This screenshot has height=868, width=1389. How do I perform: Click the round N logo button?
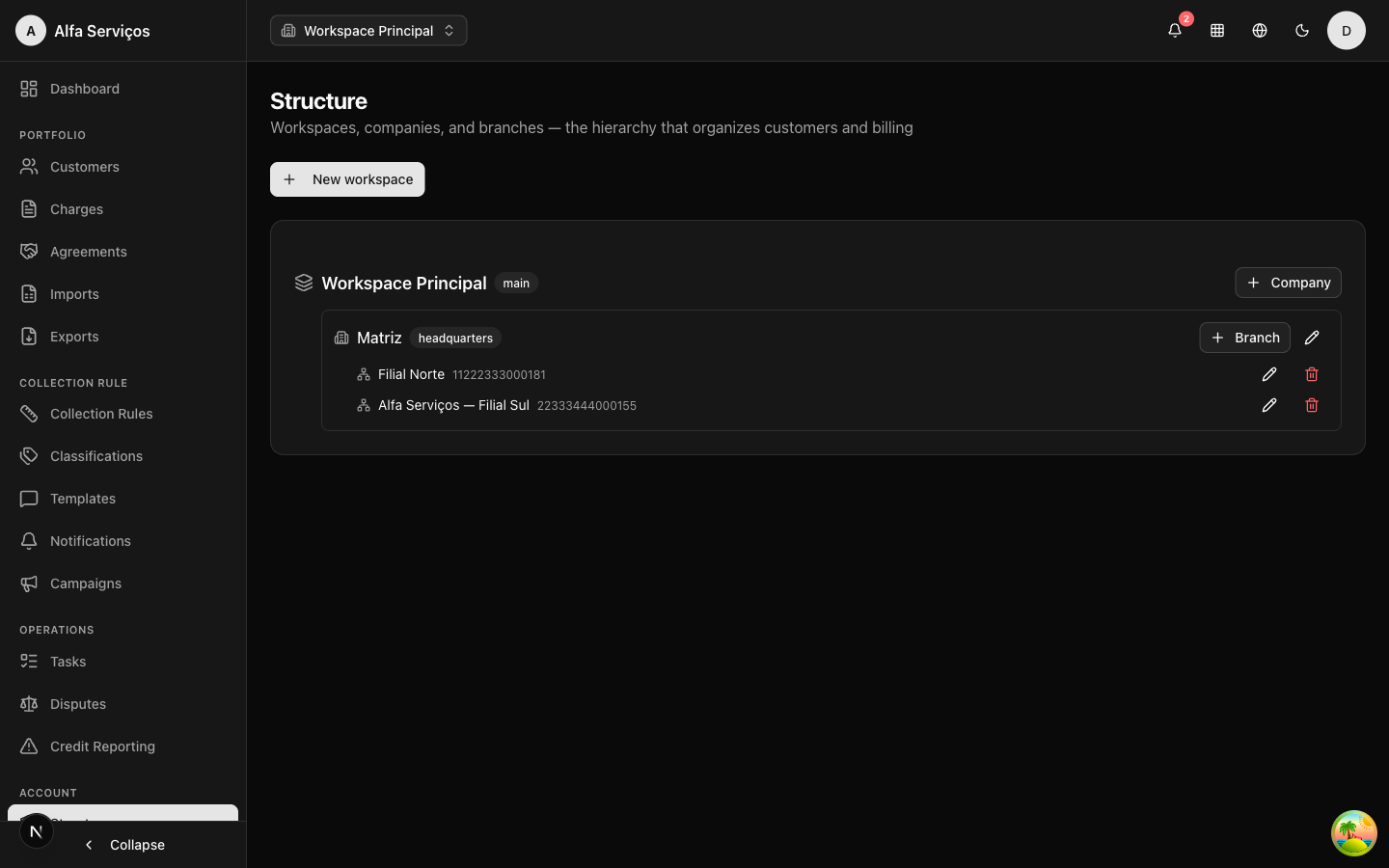point(37,831)
